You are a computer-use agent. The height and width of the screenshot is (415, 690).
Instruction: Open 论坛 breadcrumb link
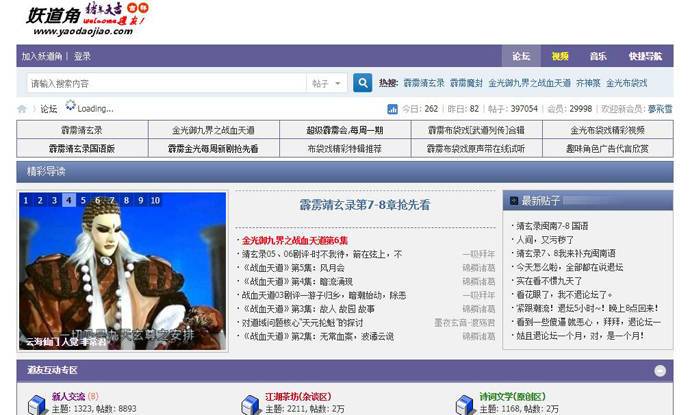49,109
